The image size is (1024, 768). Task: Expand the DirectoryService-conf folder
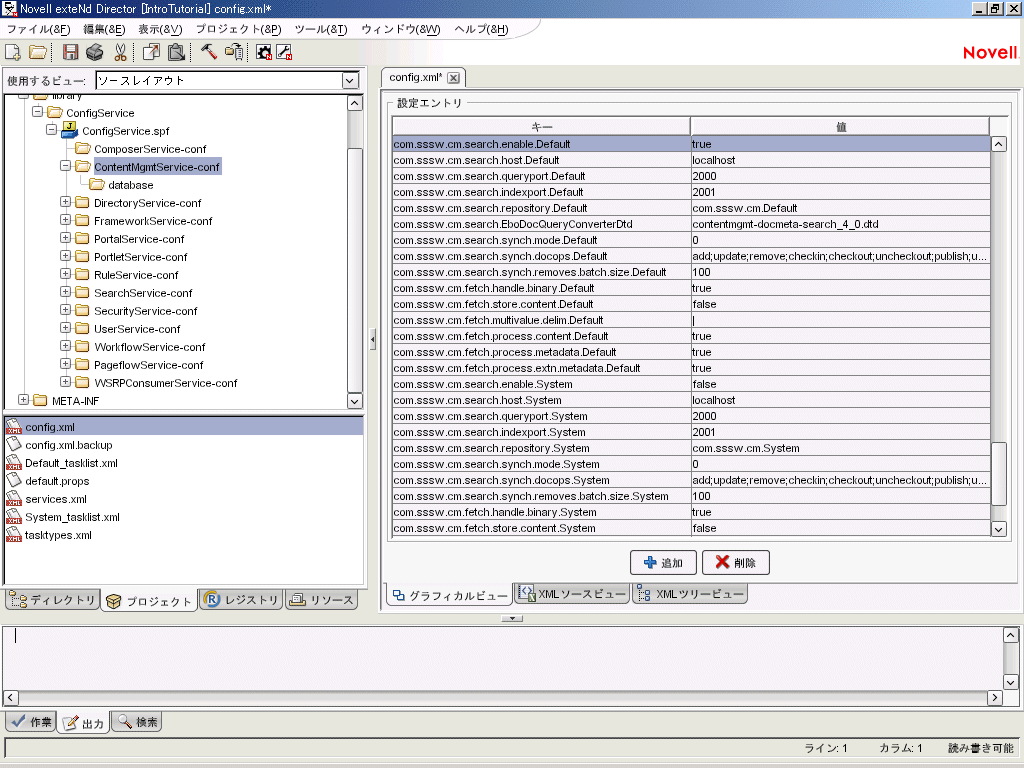coord(66,203)
